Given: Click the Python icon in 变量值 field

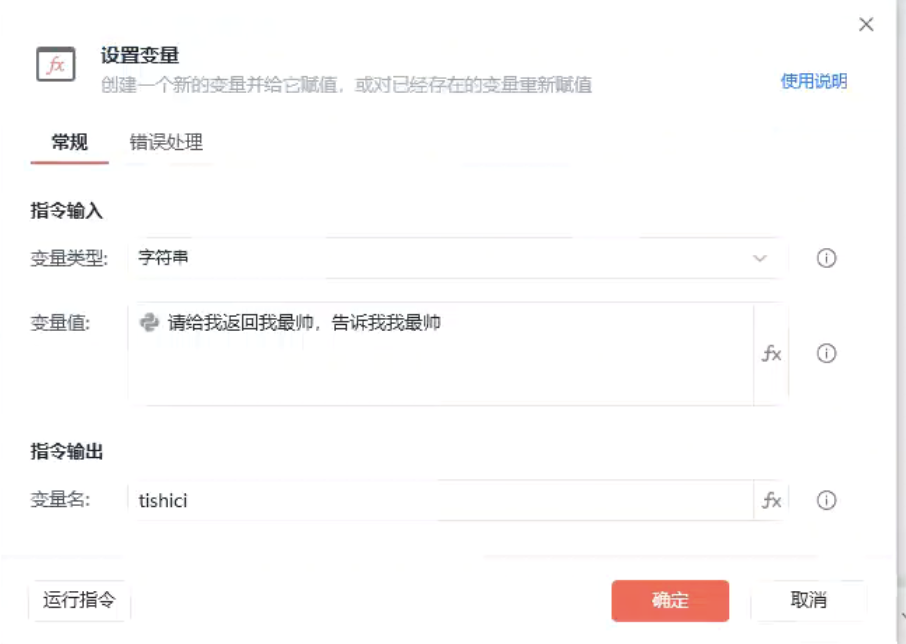Looking at the screenshot, I should click(x=150, y=323).
